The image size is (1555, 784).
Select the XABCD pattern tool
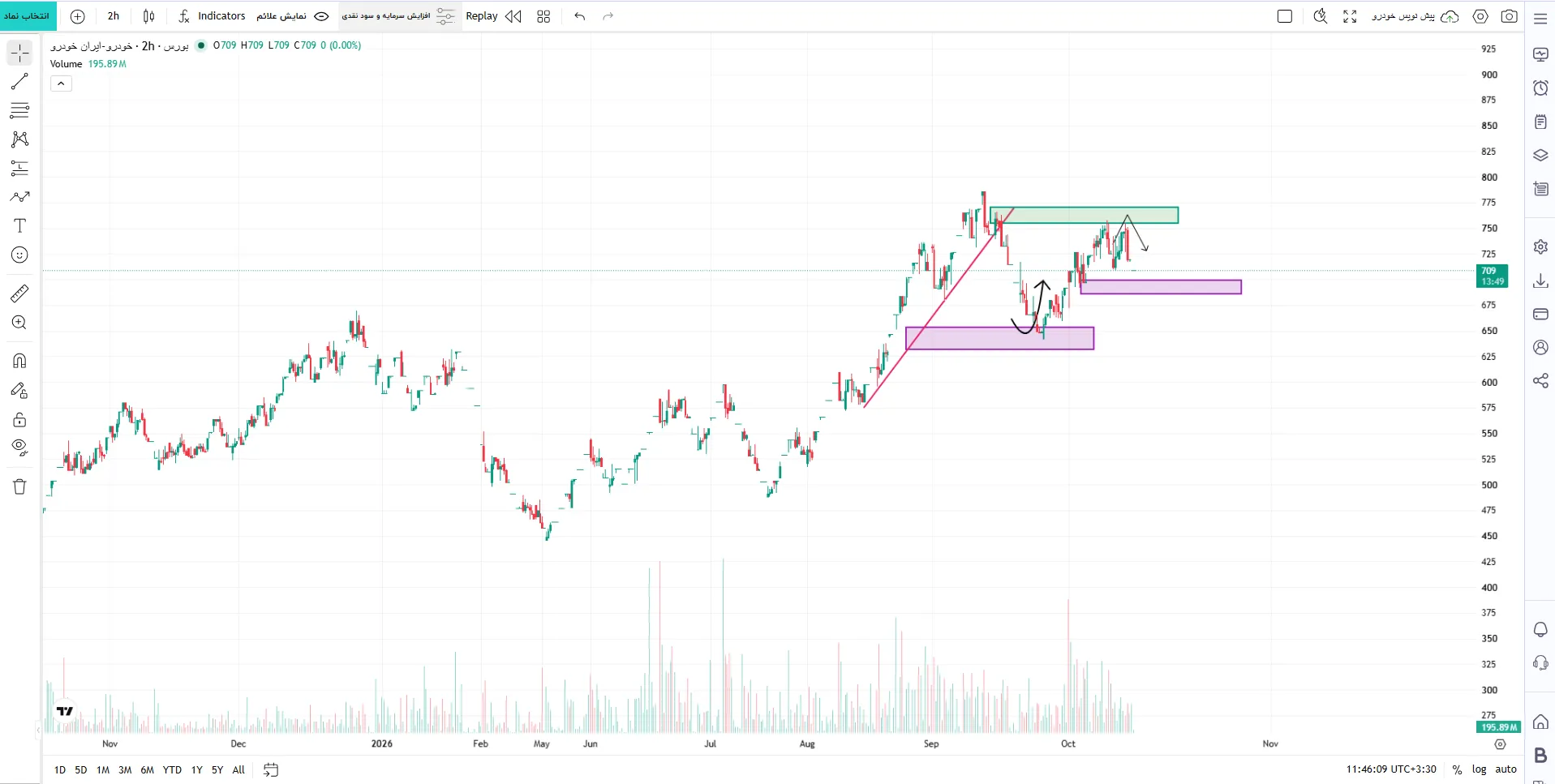pyautogui.click(x=19, y=139)
